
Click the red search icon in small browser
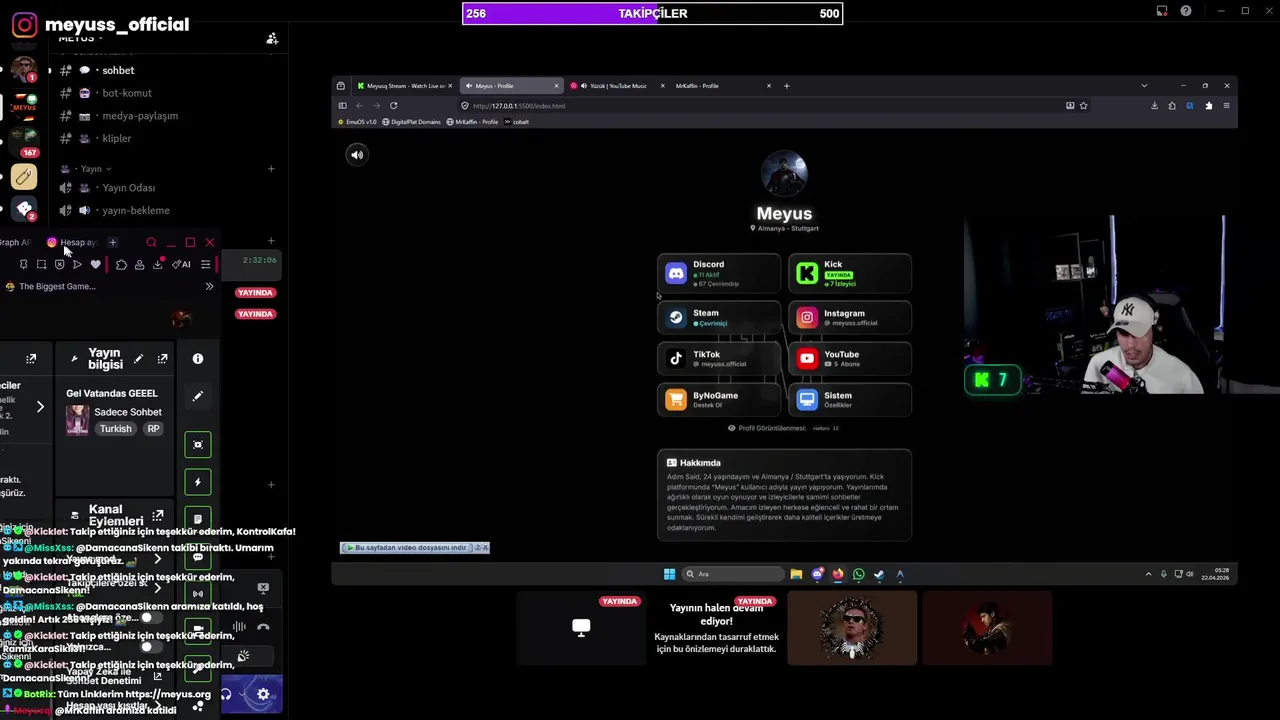coord(151,242)
